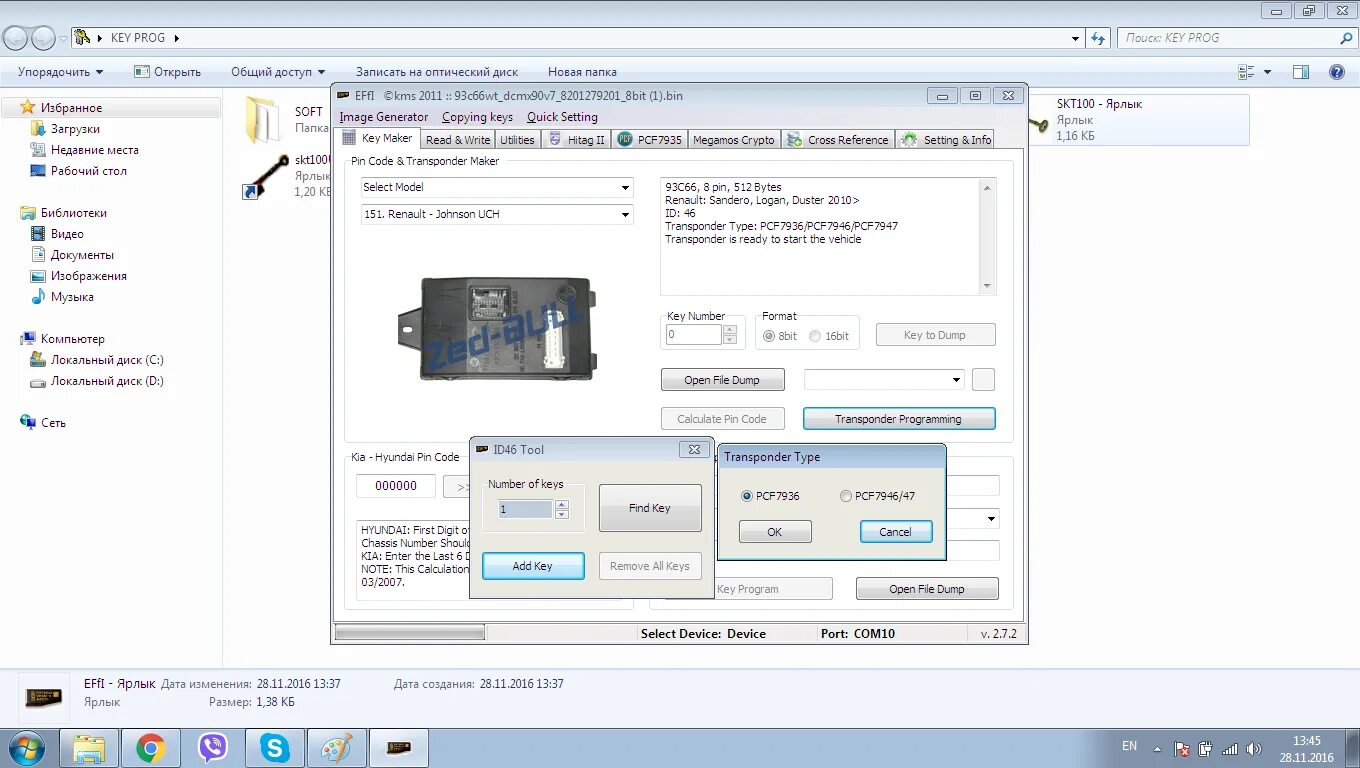The image size is (1360, 768).
Task: Toggle the preview pane icon
Action: pyautogui.click(x=1301, y=72)
